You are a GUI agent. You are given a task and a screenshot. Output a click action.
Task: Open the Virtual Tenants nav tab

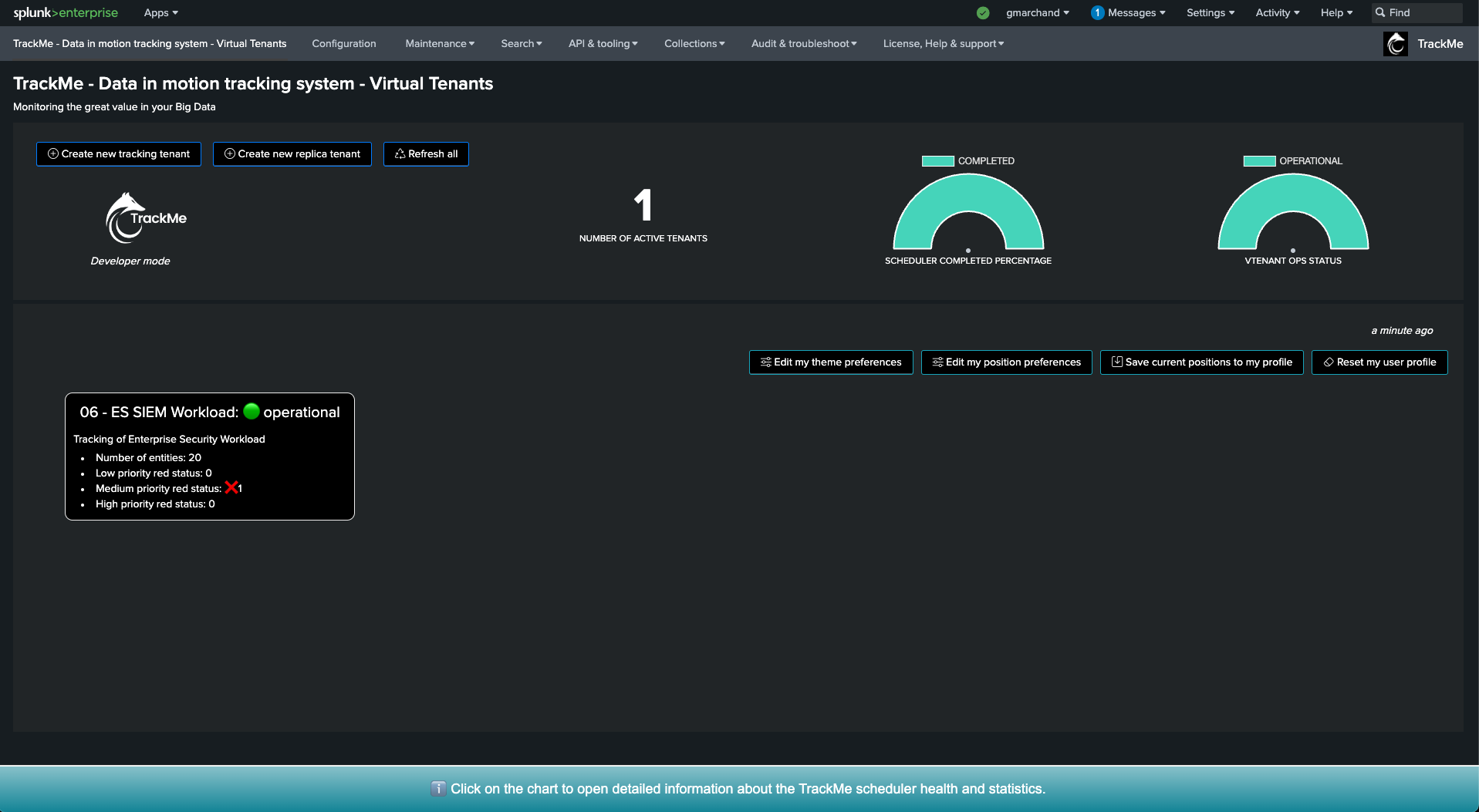pos(150,43)
